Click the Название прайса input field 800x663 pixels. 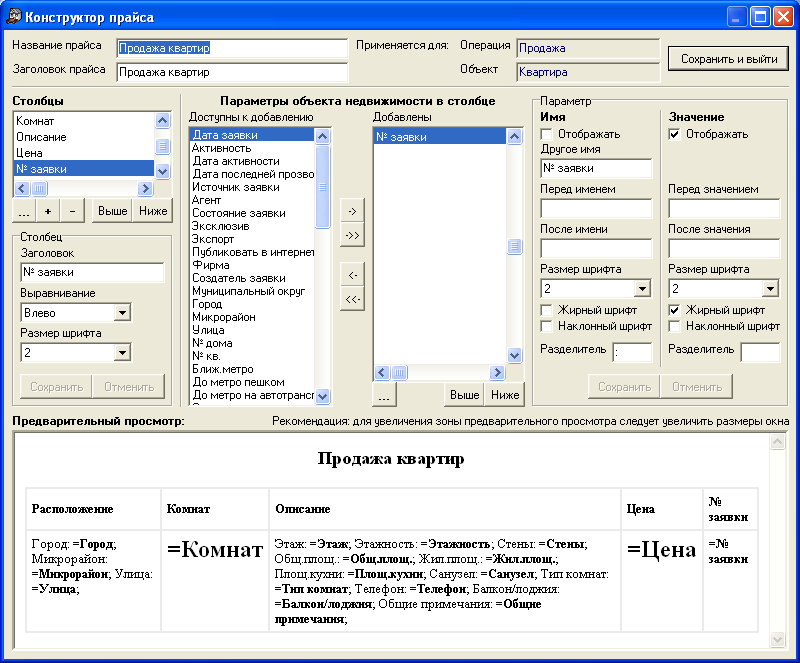[x=232, y=48]
